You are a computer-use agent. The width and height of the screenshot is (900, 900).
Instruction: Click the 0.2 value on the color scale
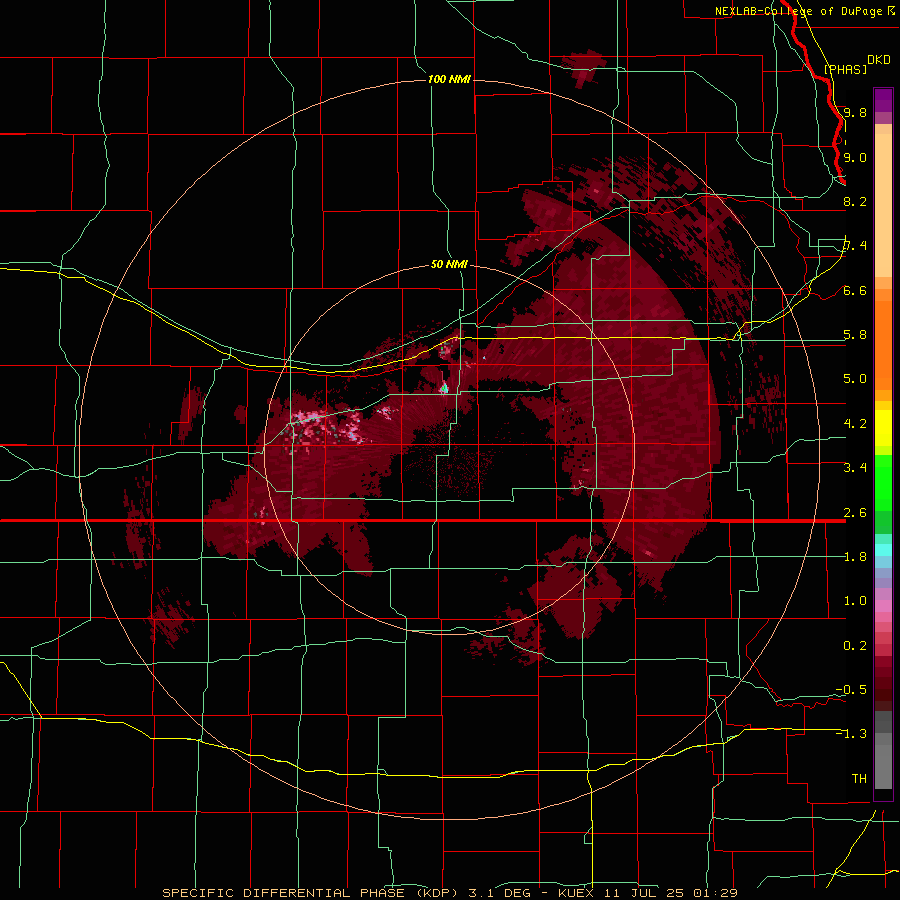click(855, 646)
